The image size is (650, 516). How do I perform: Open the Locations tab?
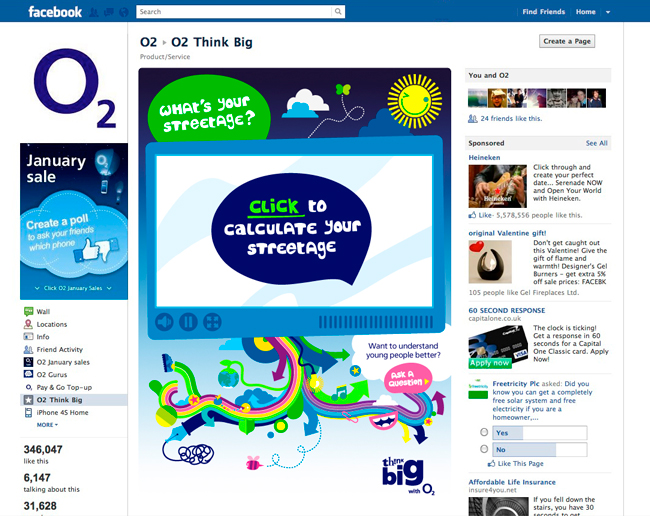tap(52, 324)
